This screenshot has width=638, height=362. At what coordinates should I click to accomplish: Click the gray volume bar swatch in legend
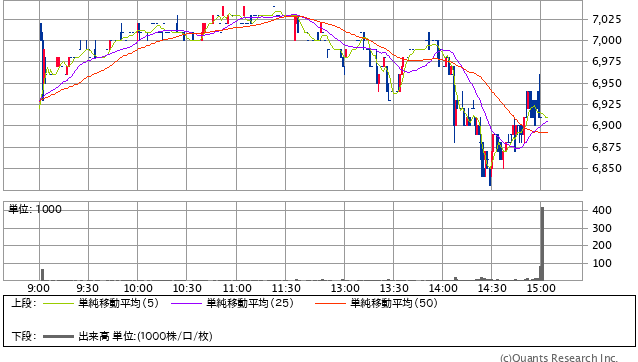58,336
